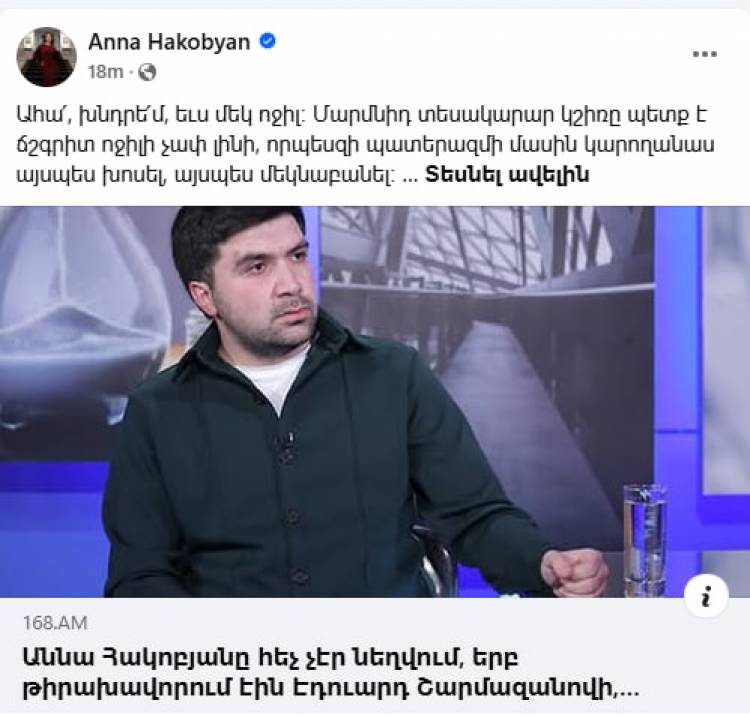Open the three-dot post options menu
Screen dimensions: 750x715
click(705, 54)
